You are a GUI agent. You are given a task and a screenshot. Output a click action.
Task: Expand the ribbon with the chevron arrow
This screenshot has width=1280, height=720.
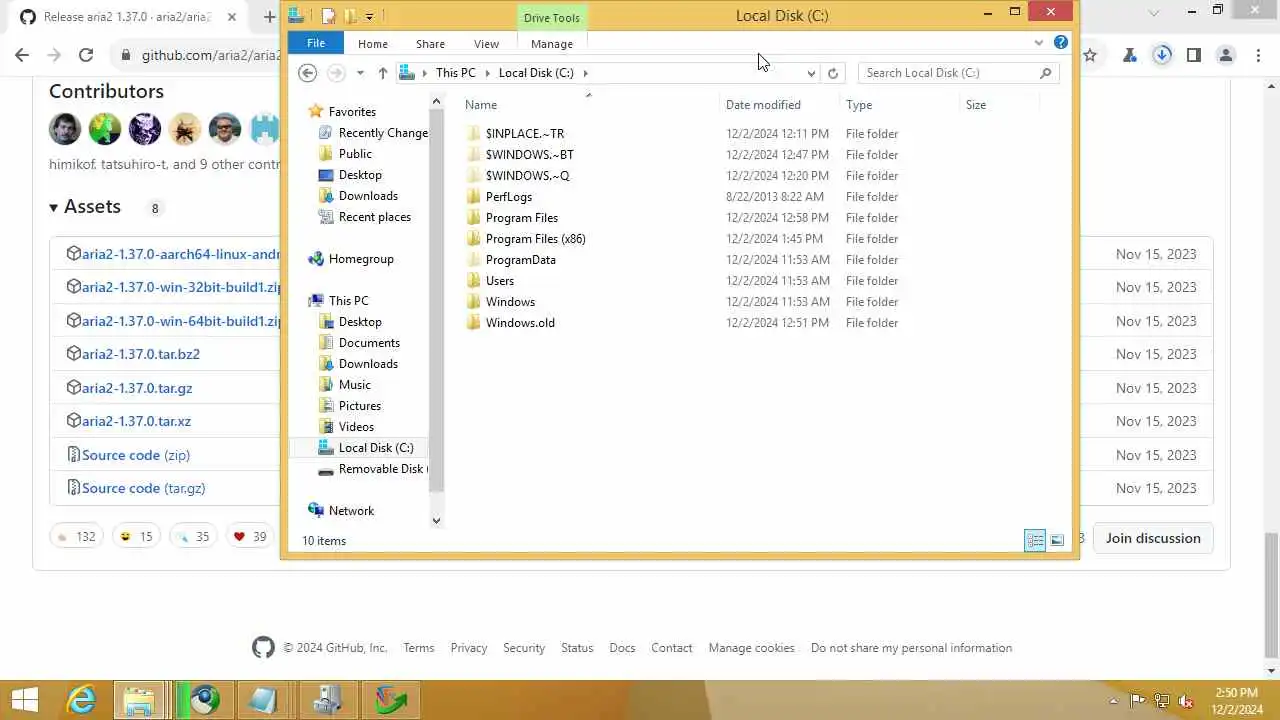pos(1038,43)
